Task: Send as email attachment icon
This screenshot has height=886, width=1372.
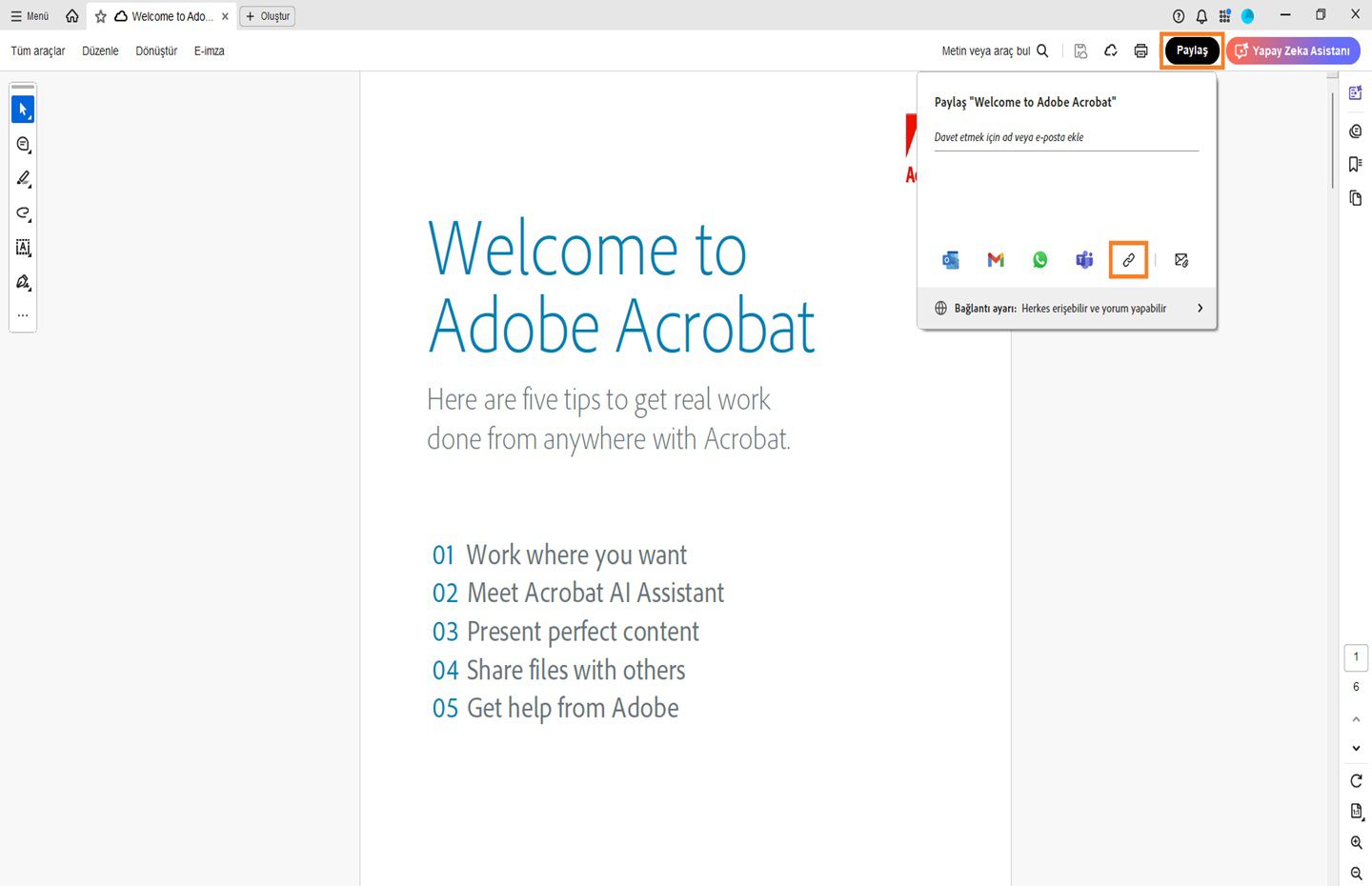Action: pyautogui.click(x=1181, y=260)
